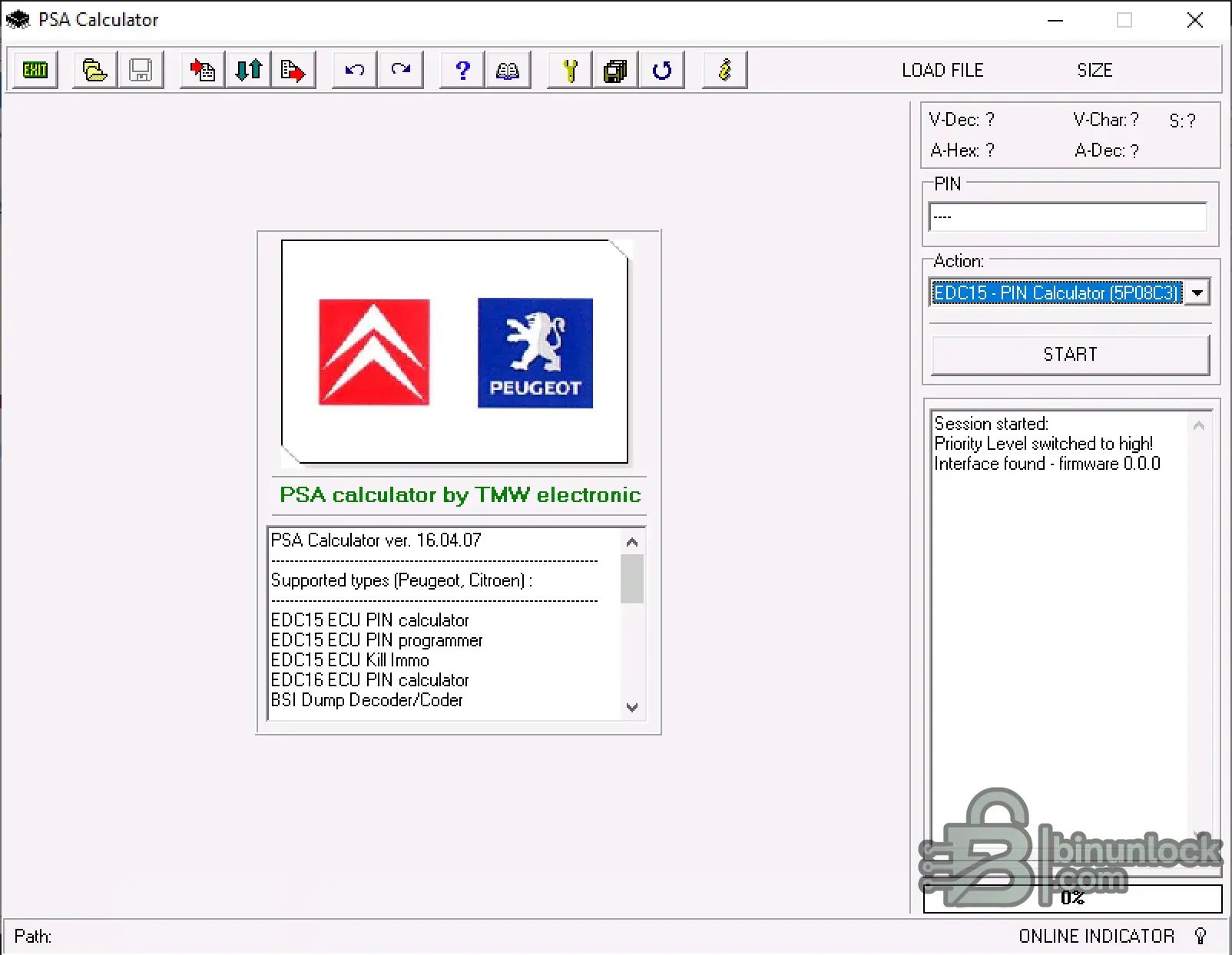Screen dimensions: 1232x955
Task: Click the undo arrow icon
Action: (x=355, y=71)
